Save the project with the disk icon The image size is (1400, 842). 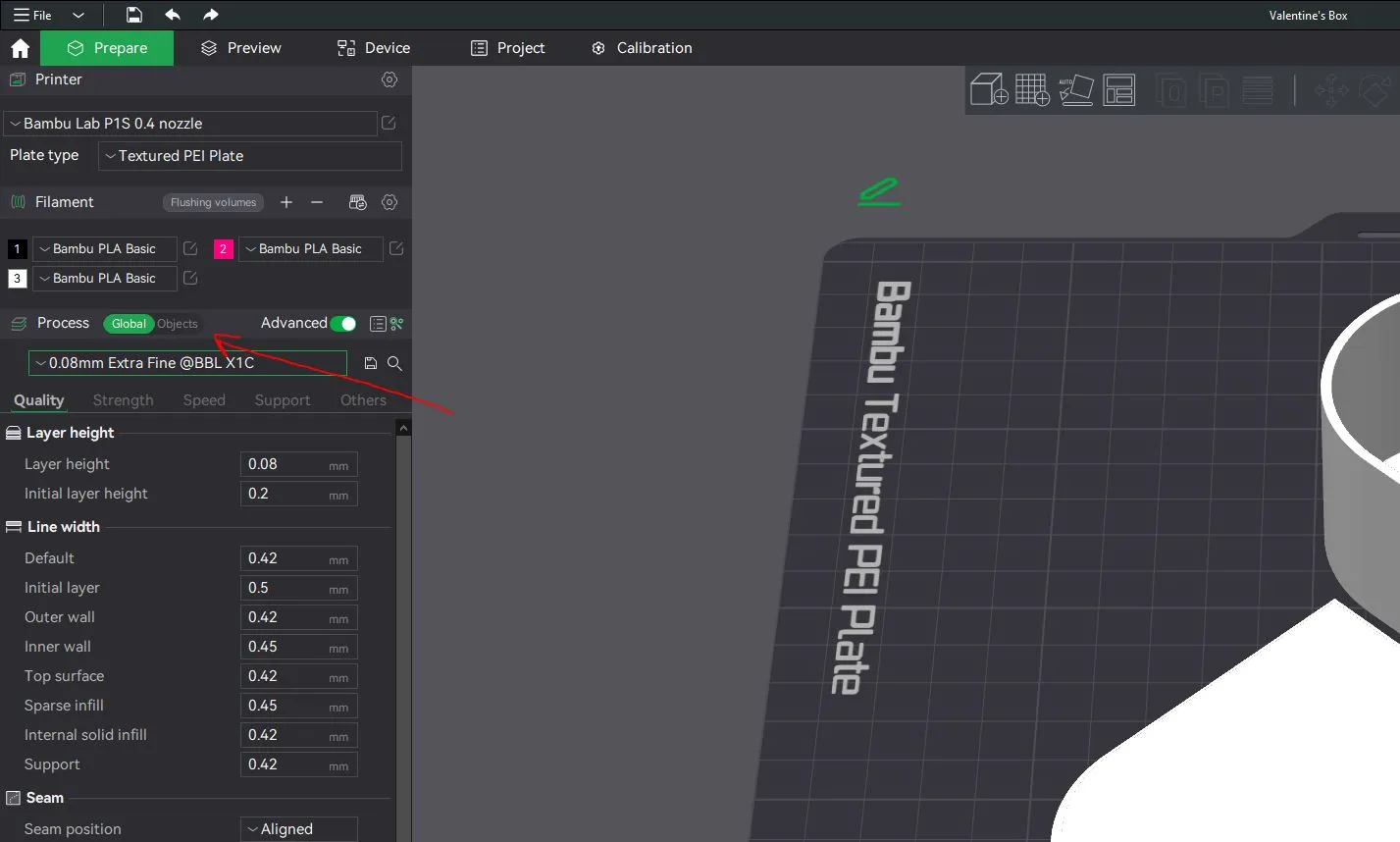coord(134,15)
